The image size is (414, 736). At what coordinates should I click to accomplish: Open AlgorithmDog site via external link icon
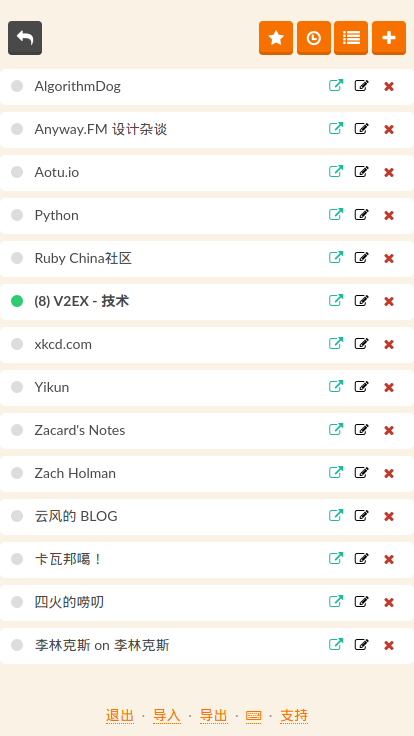(x=336, y=85)
